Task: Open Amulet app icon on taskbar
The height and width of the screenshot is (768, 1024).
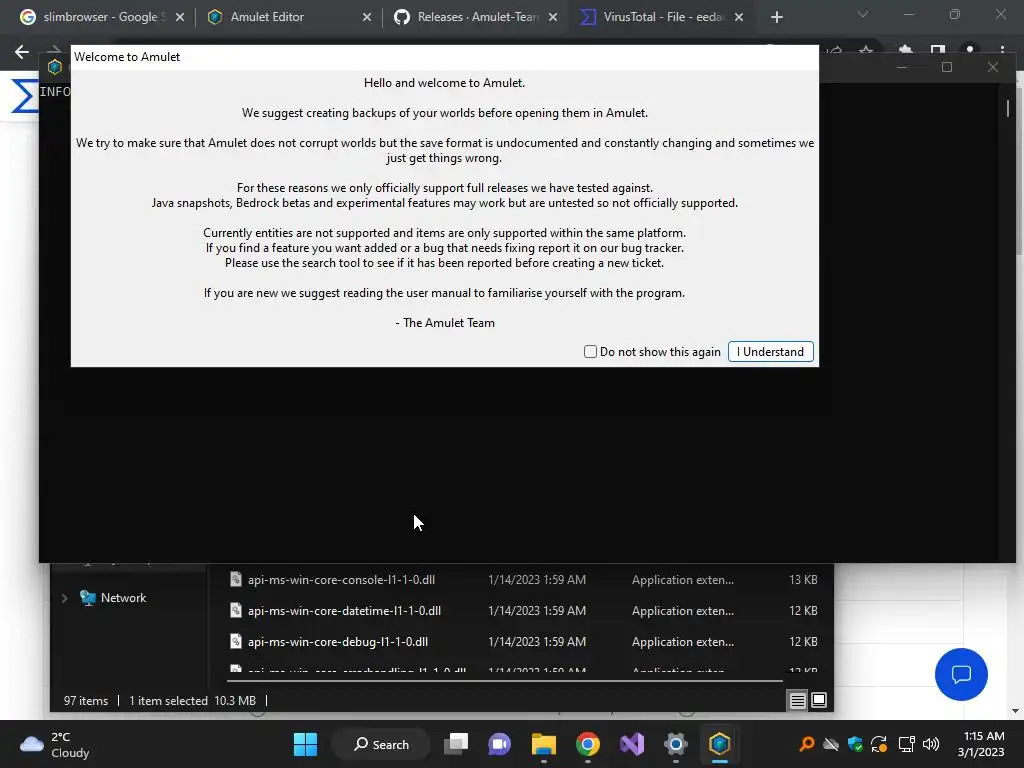Action: 719,744
